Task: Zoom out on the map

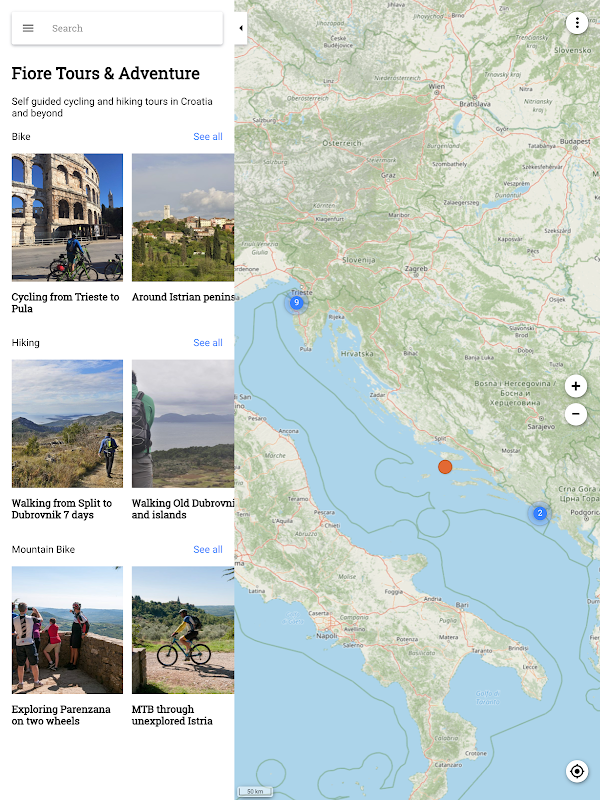Action: [x=576, y=414]
